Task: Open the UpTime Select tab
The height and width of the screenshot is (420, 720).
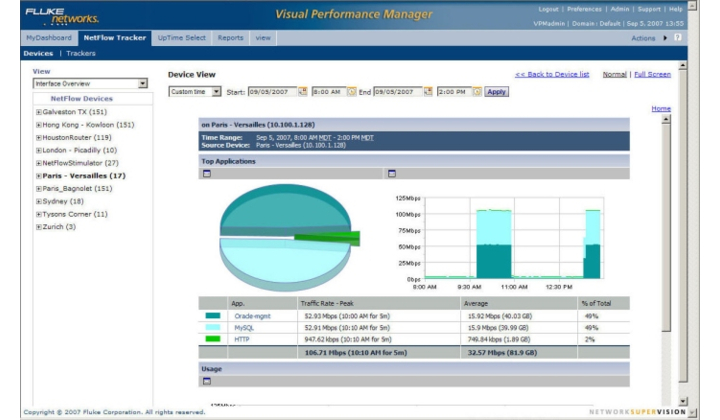Action: [x=181, y=38]
